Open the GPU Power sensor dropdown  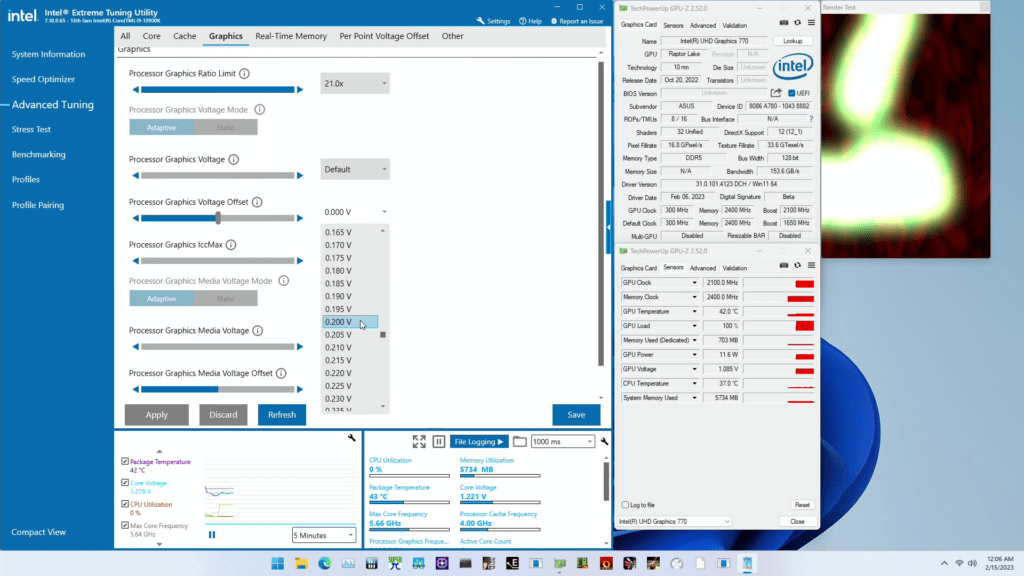[694, 355]
